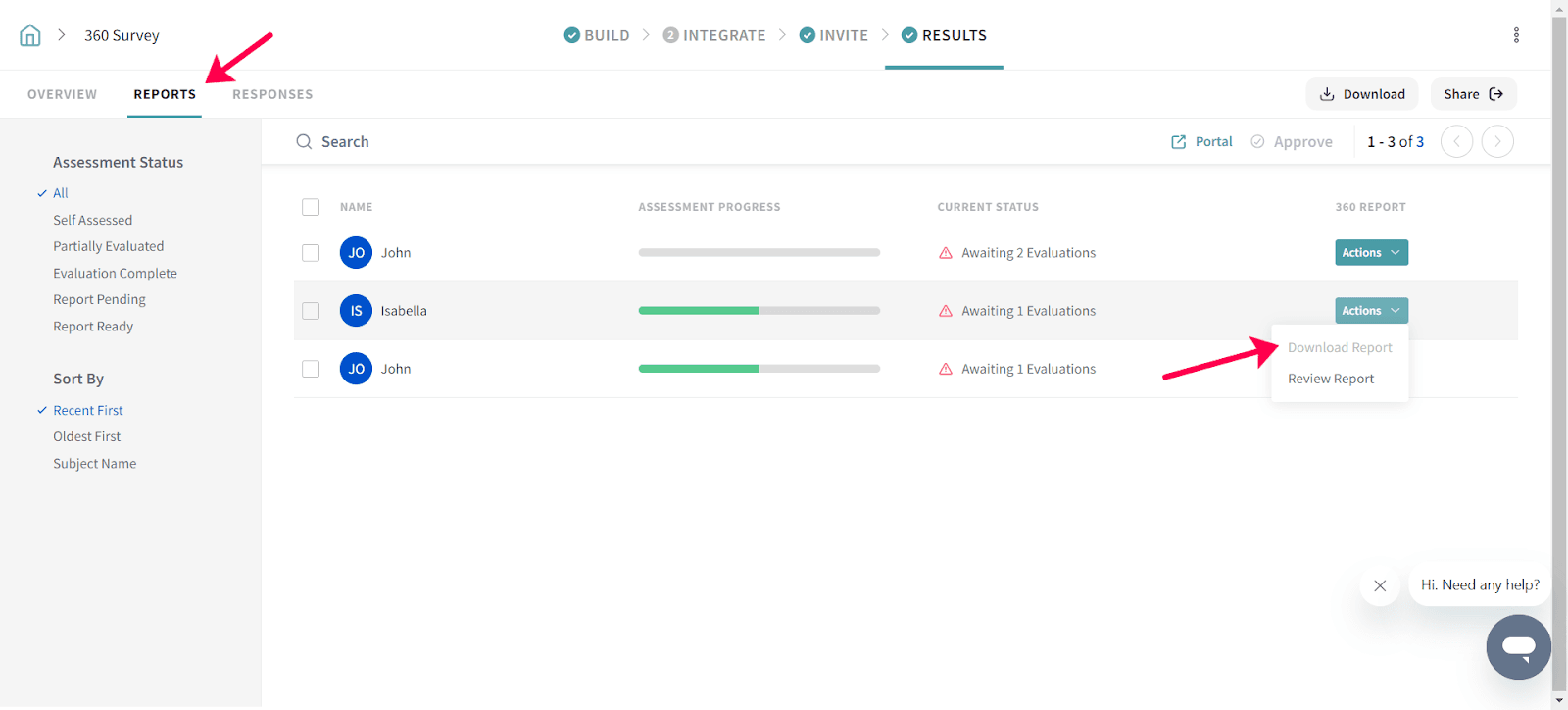Viewport: 1568px width, 710px height.
Task: Click Isabella's IS avatar icon
Action: point(356,311)
